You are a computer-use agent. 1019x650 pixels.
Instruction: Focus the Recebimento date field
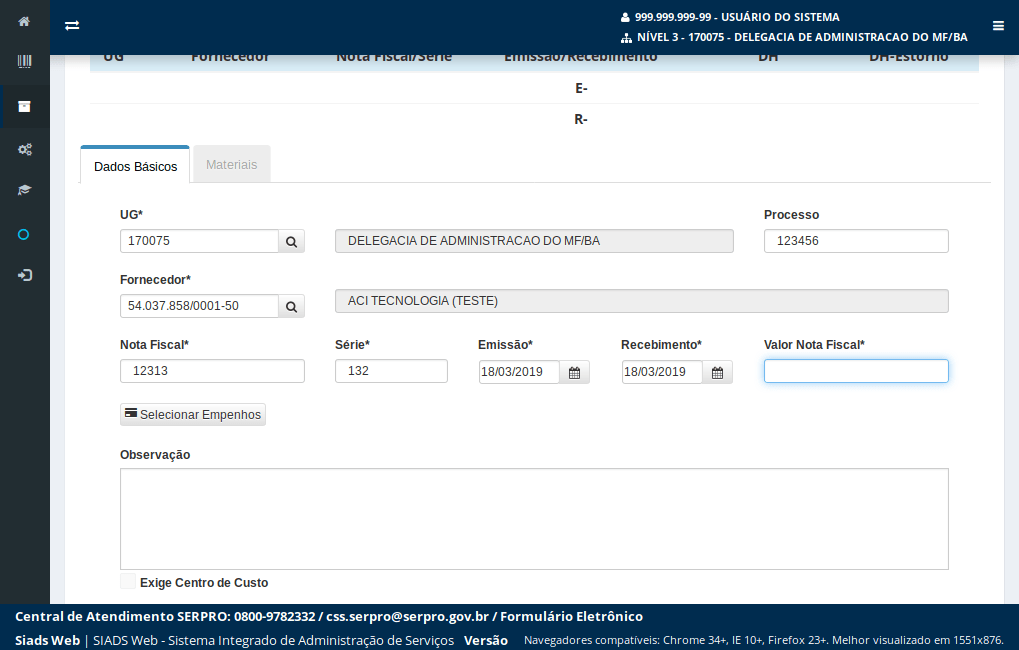click(662, 372)
